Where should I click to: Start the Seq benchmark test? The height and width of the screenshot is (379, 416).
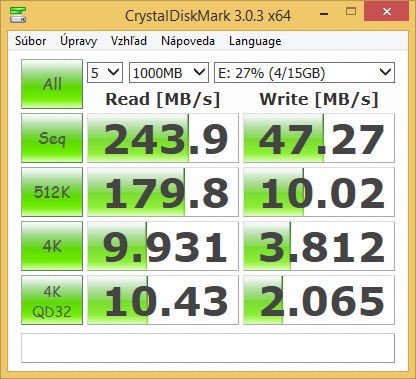pyautogui.click(x=52, y=138)
